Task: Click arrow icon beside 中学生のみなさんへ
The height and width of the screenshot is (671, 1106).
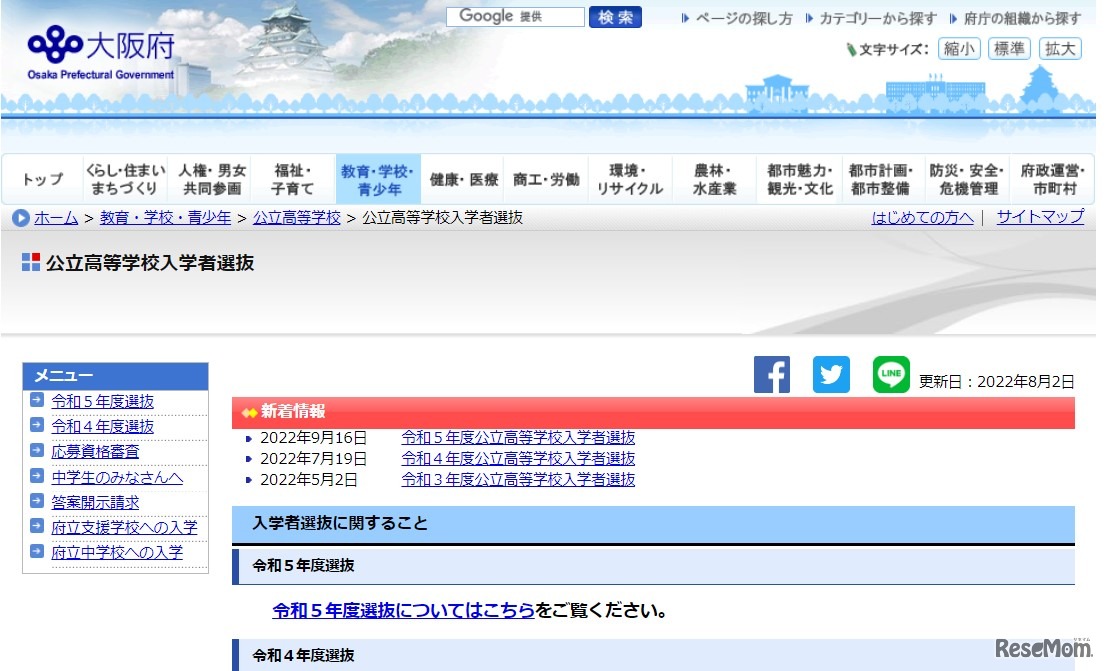Action: [37, 476]
